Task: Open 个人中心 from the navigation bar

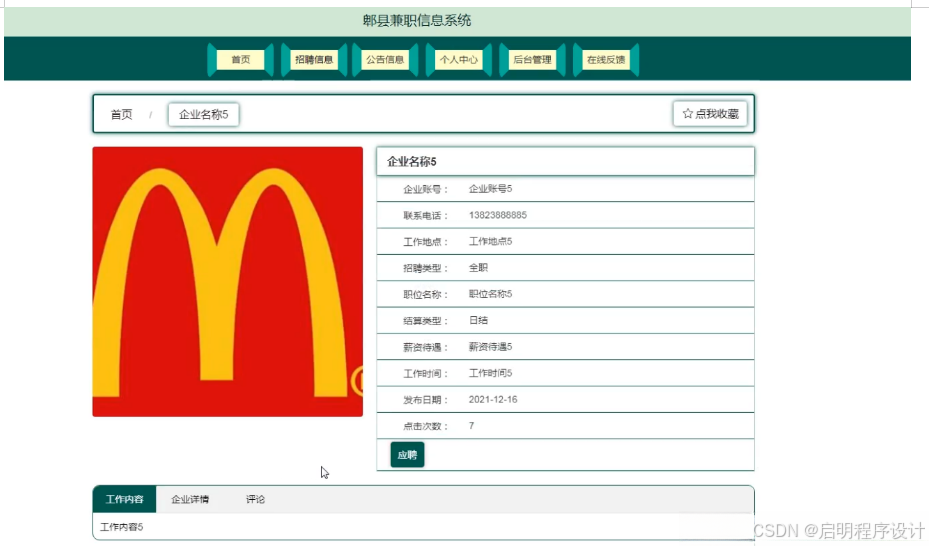Action: [459, 60]
